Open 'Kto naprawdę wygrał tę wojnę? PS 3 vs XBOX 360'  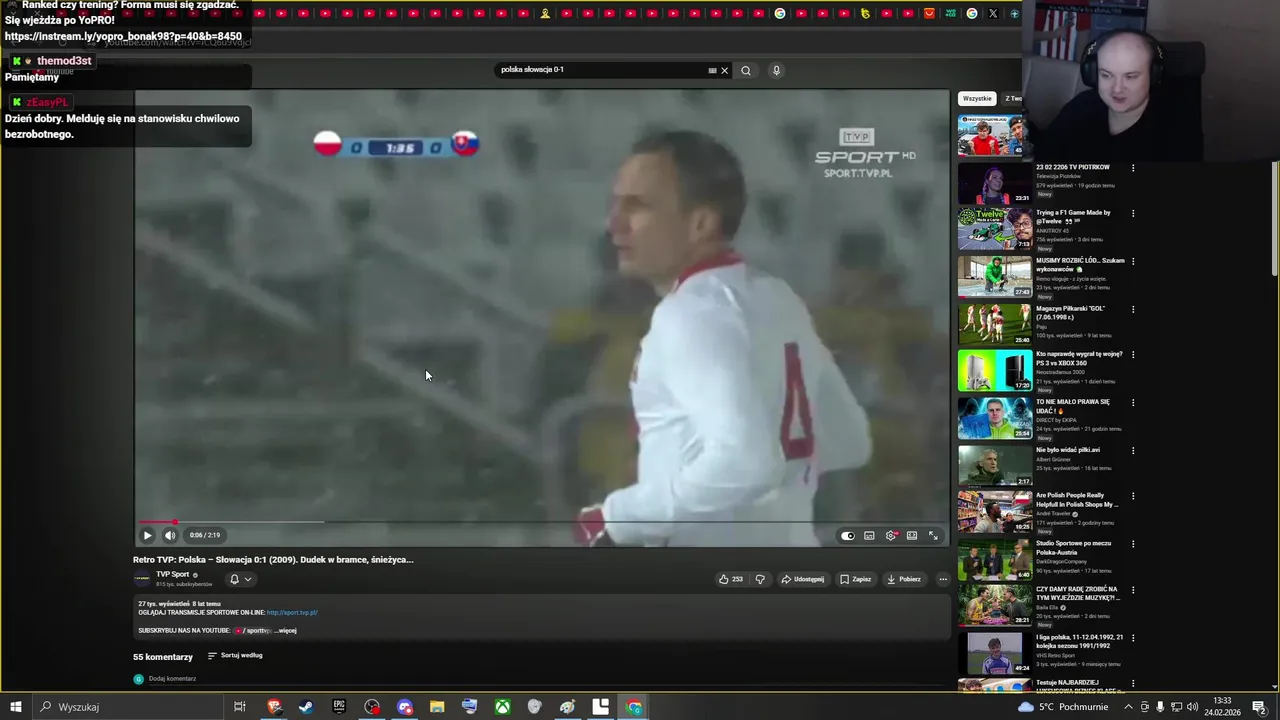click(x=1080, y=358)
